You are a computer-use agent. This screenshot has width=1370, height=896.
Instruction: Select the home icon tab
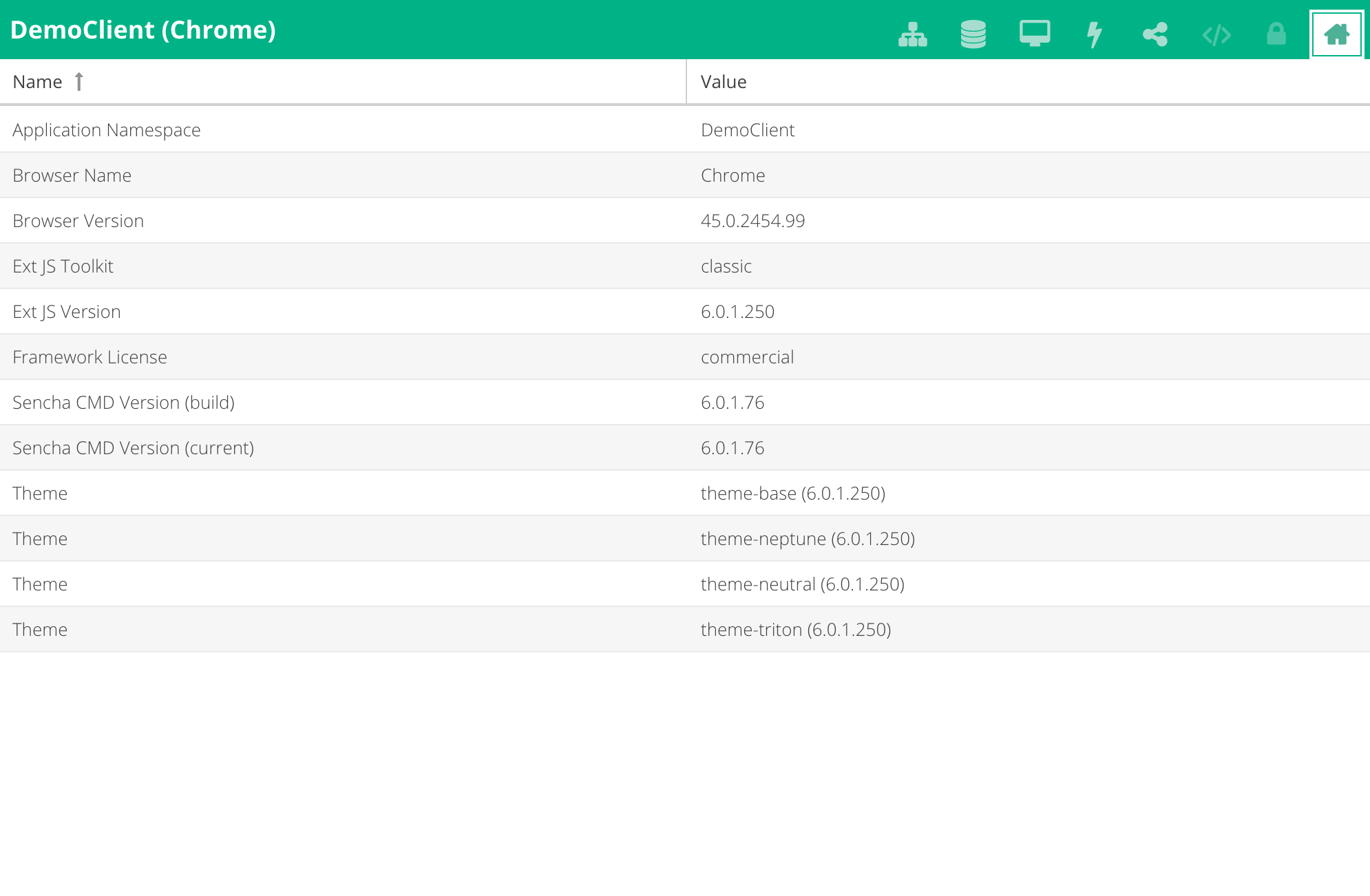pyautogui.click(x=1336, y=34)
